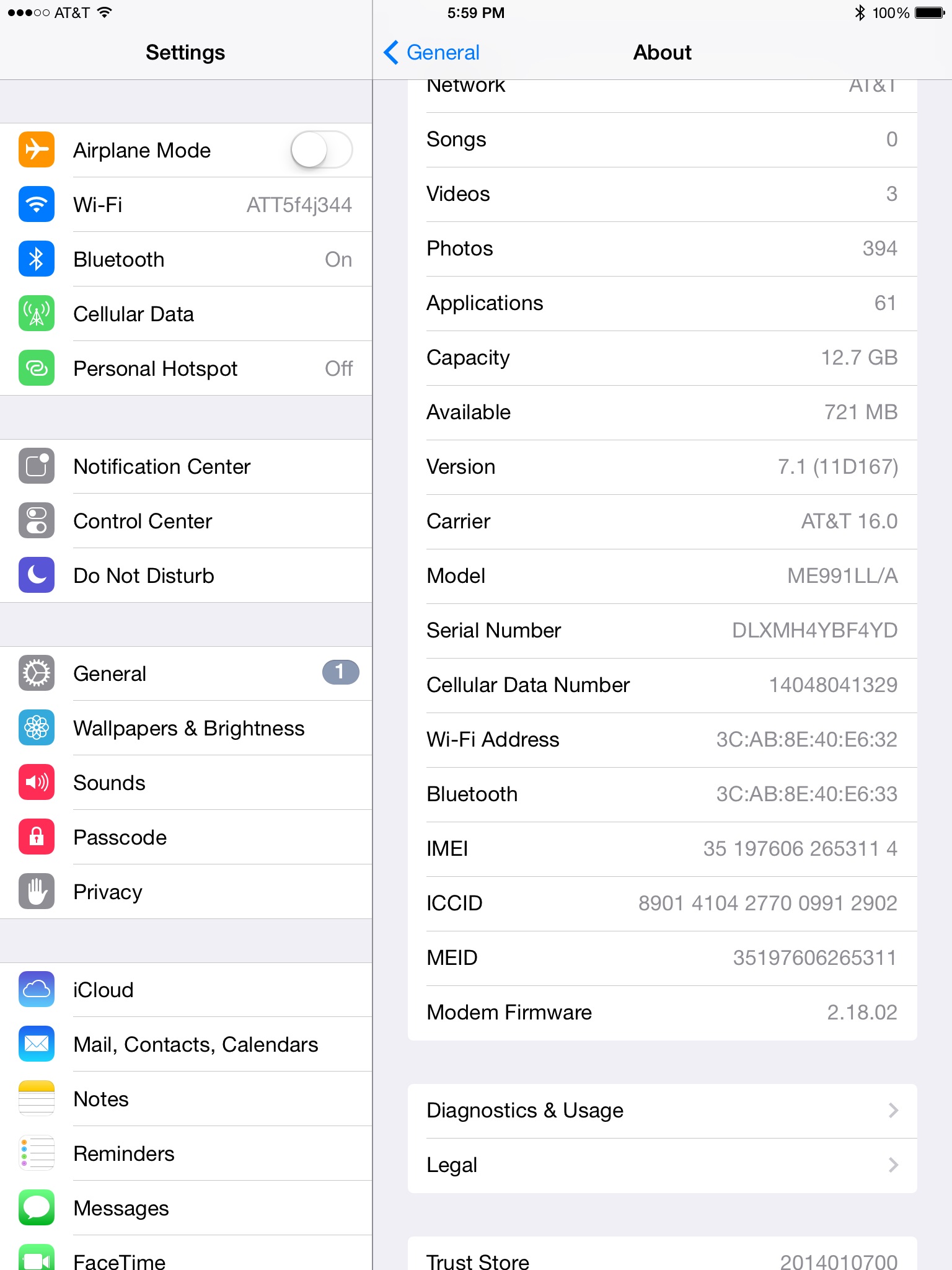Tap the Cellular Data antenna icon
This screenshot has height=1270, width=952.
tap(37, 313)
